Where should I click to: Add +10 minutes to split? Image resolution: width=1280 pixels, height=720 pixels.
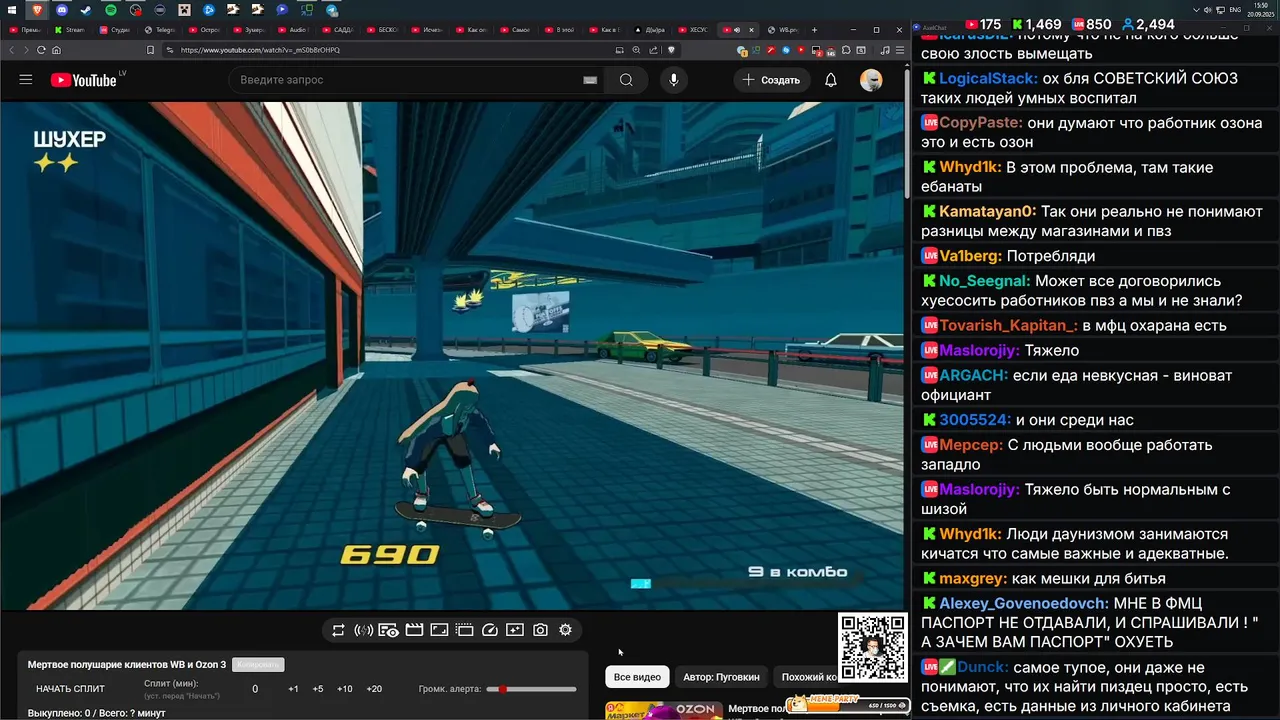point(344,689)
